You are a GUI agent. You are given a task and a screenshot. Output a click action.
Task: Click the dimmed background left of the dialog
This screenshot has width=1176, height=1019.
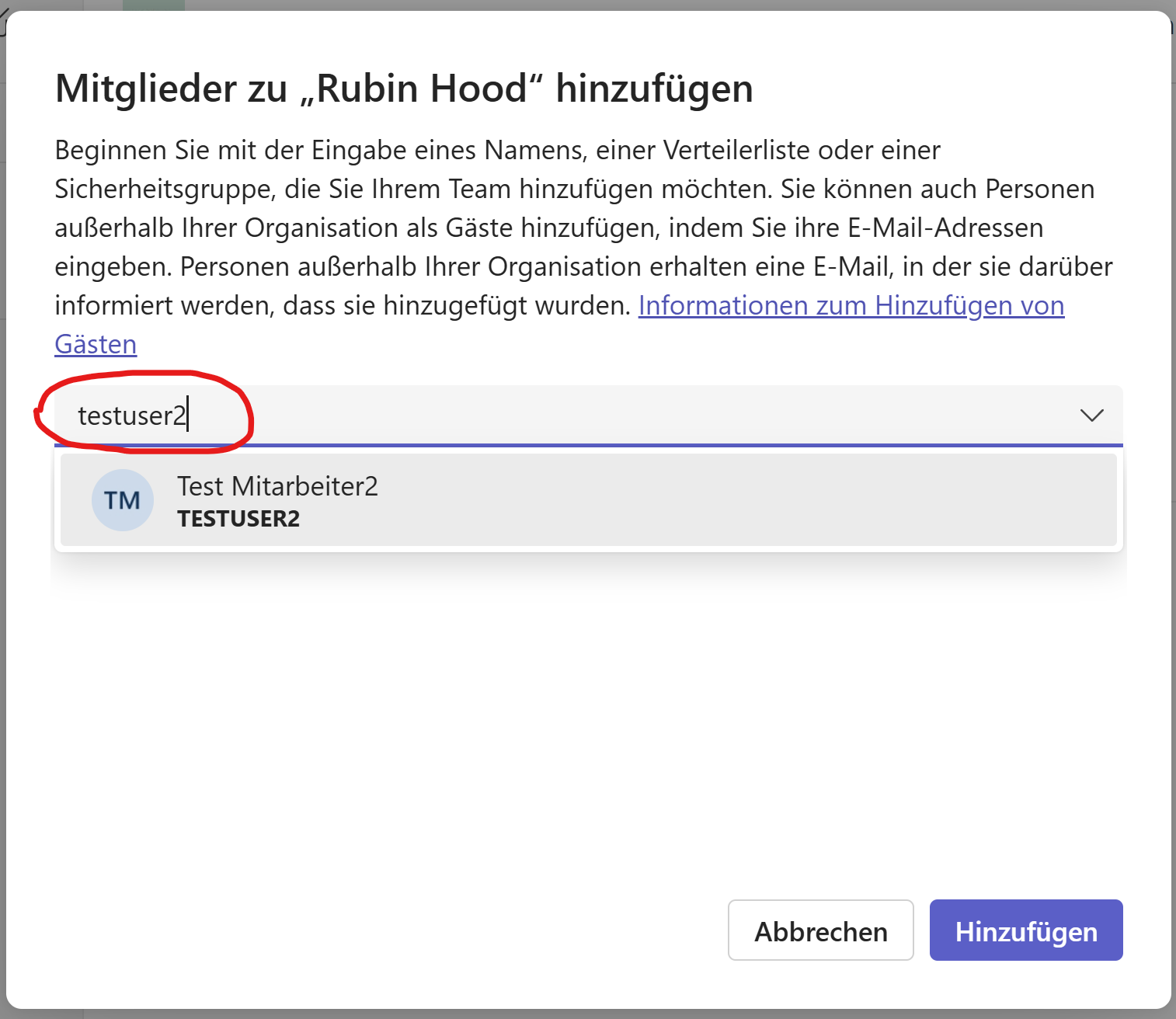coord(2,544)
